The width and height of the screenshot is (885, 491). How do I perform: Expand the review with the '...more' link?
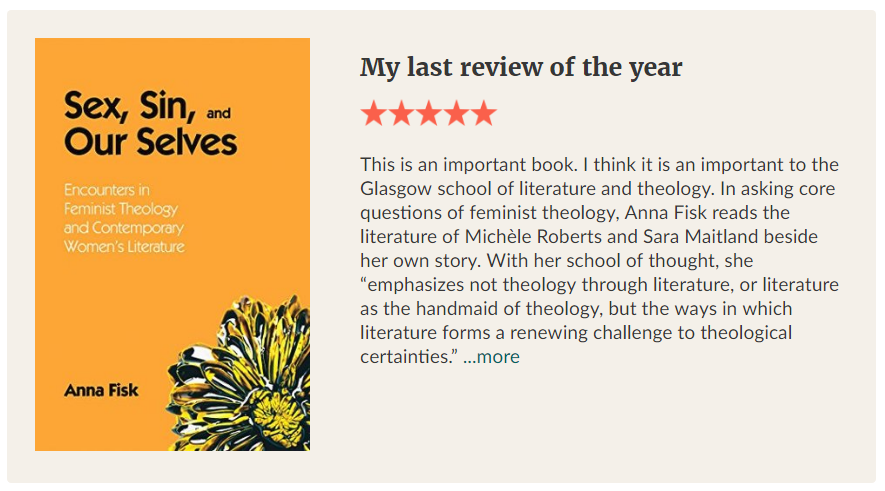[x=491, y=357]
